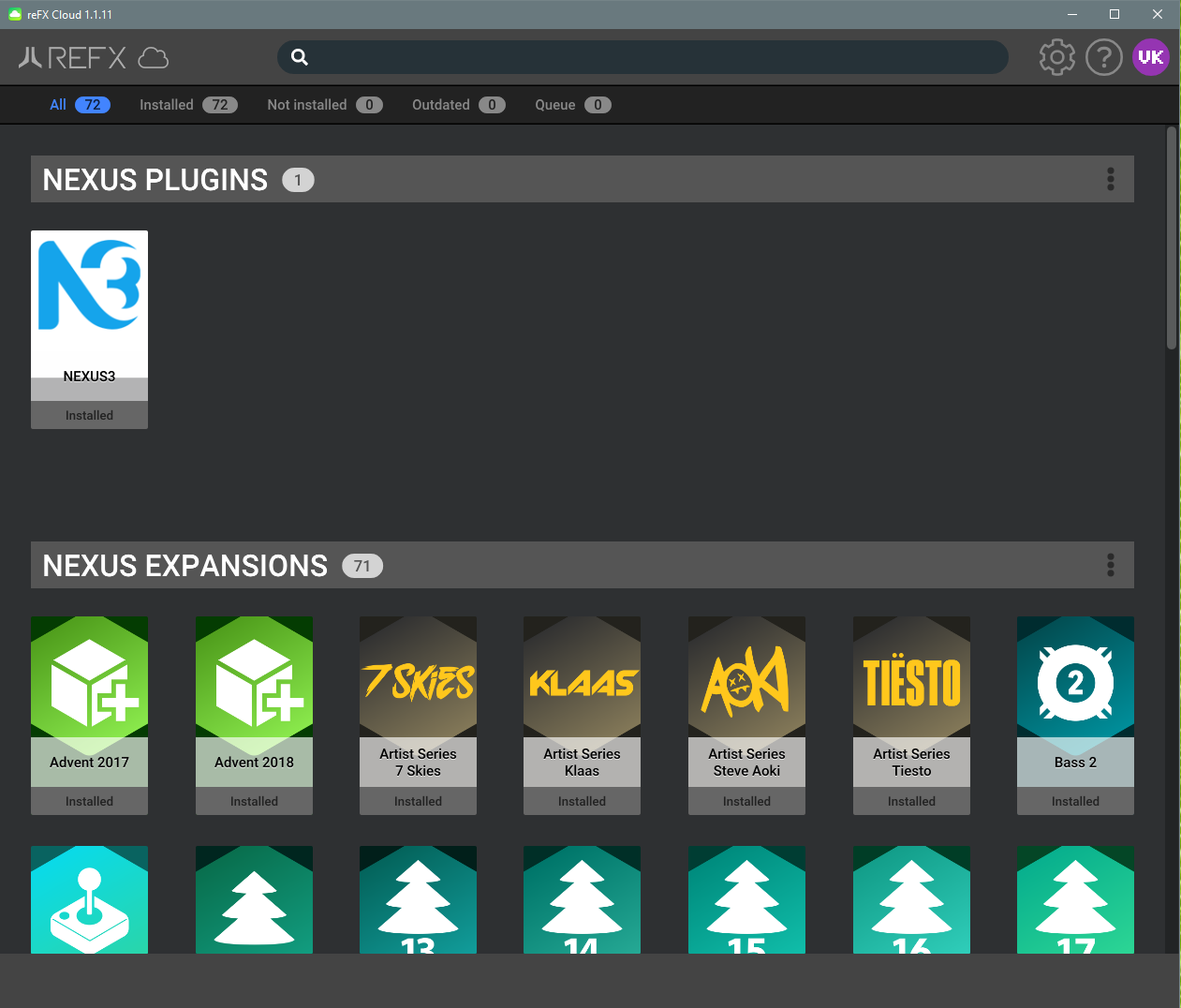Select the Christmas tree 15 expansion
The image size is (1181, 1008).
[746, 899]
